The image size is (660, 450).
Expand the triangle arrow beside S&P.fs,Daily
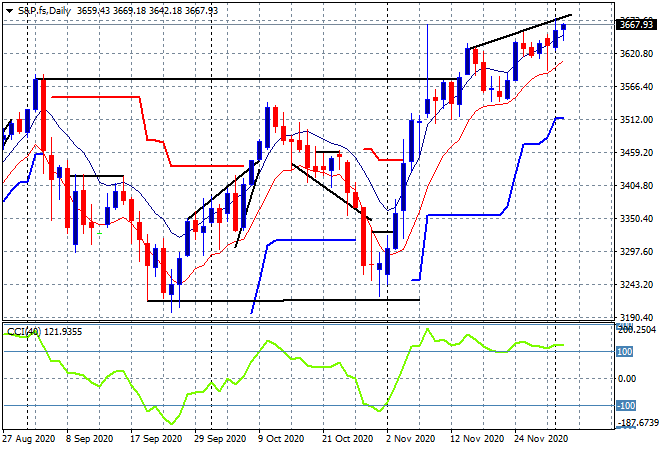9,11
